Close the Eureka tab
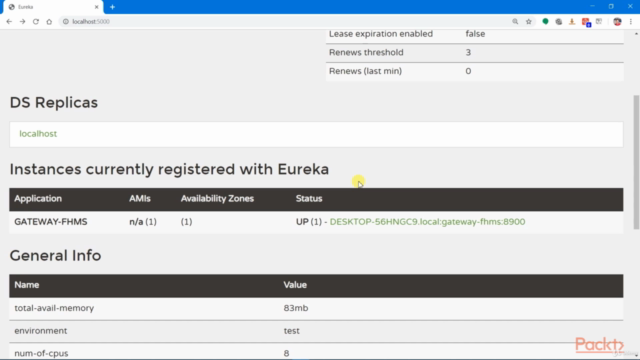The width and height of the screenshot is (640, 360). coord(97,7)
